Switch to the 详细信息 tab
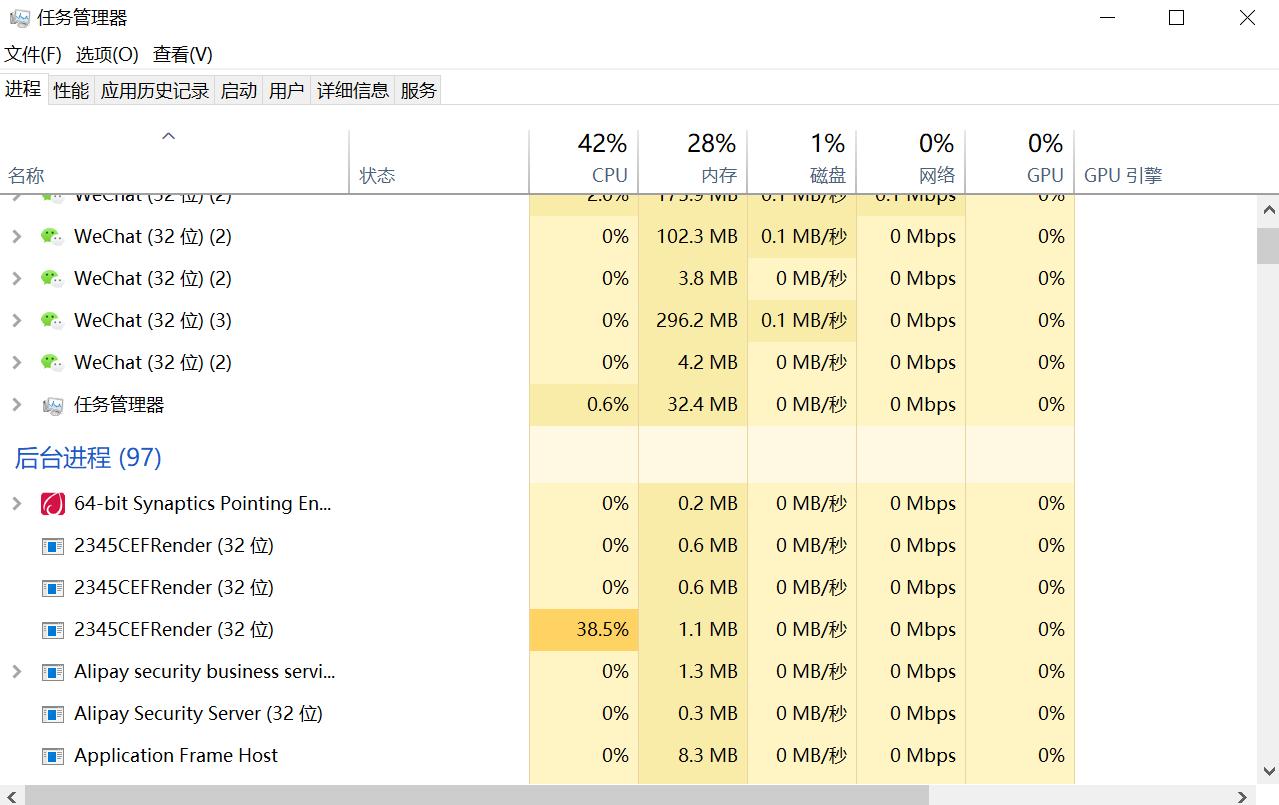Image resolution: width=1279 pixels, height=805 pixels. point(352,90)
